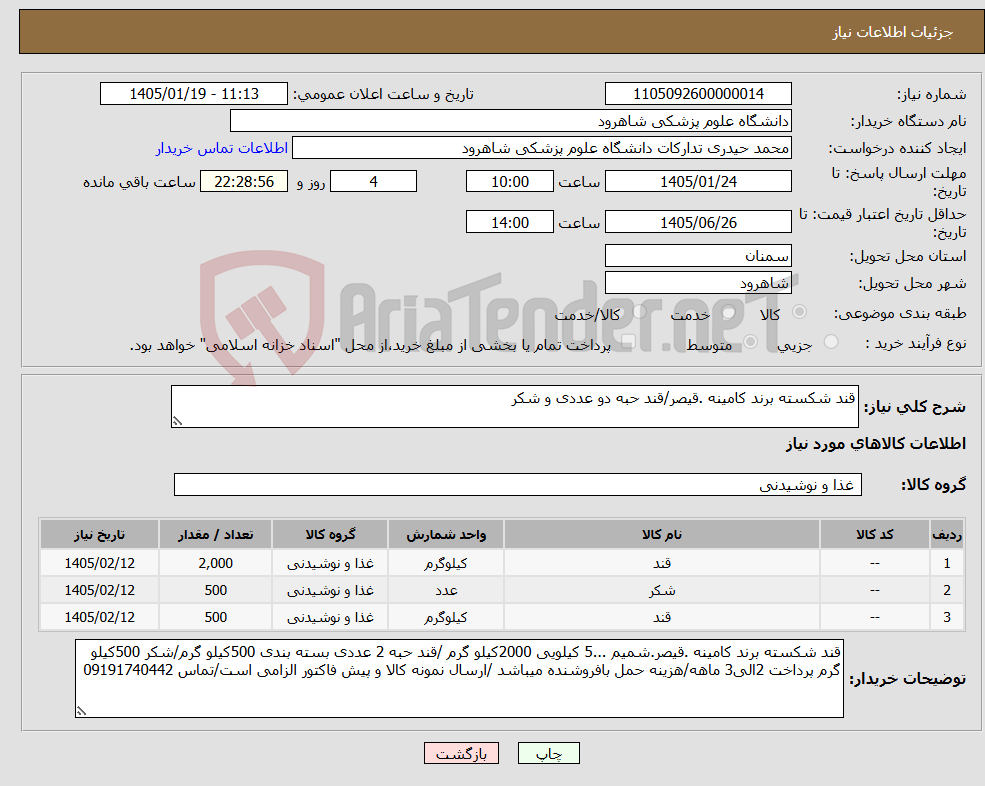
Task: Click delivery city field شاهرود
Action: click(x=698, y=283)
